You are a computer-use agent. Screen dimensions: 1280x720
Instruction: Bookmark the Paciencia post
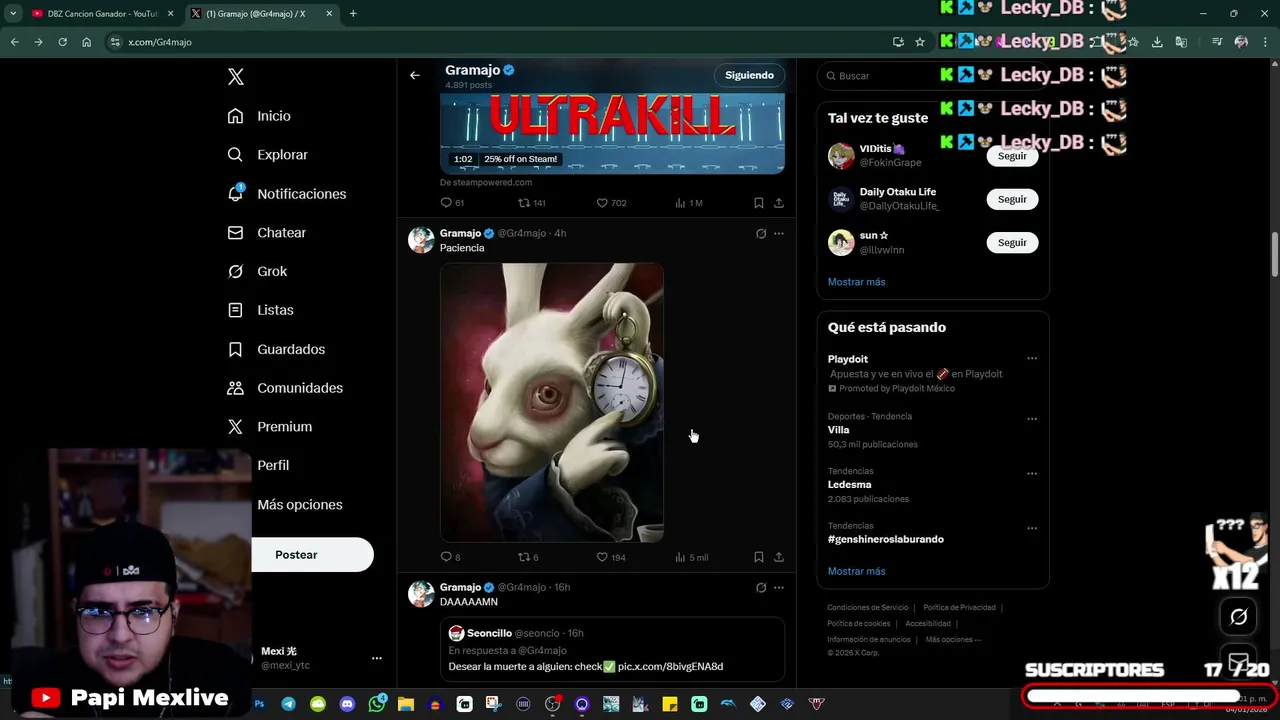[759, 557]
